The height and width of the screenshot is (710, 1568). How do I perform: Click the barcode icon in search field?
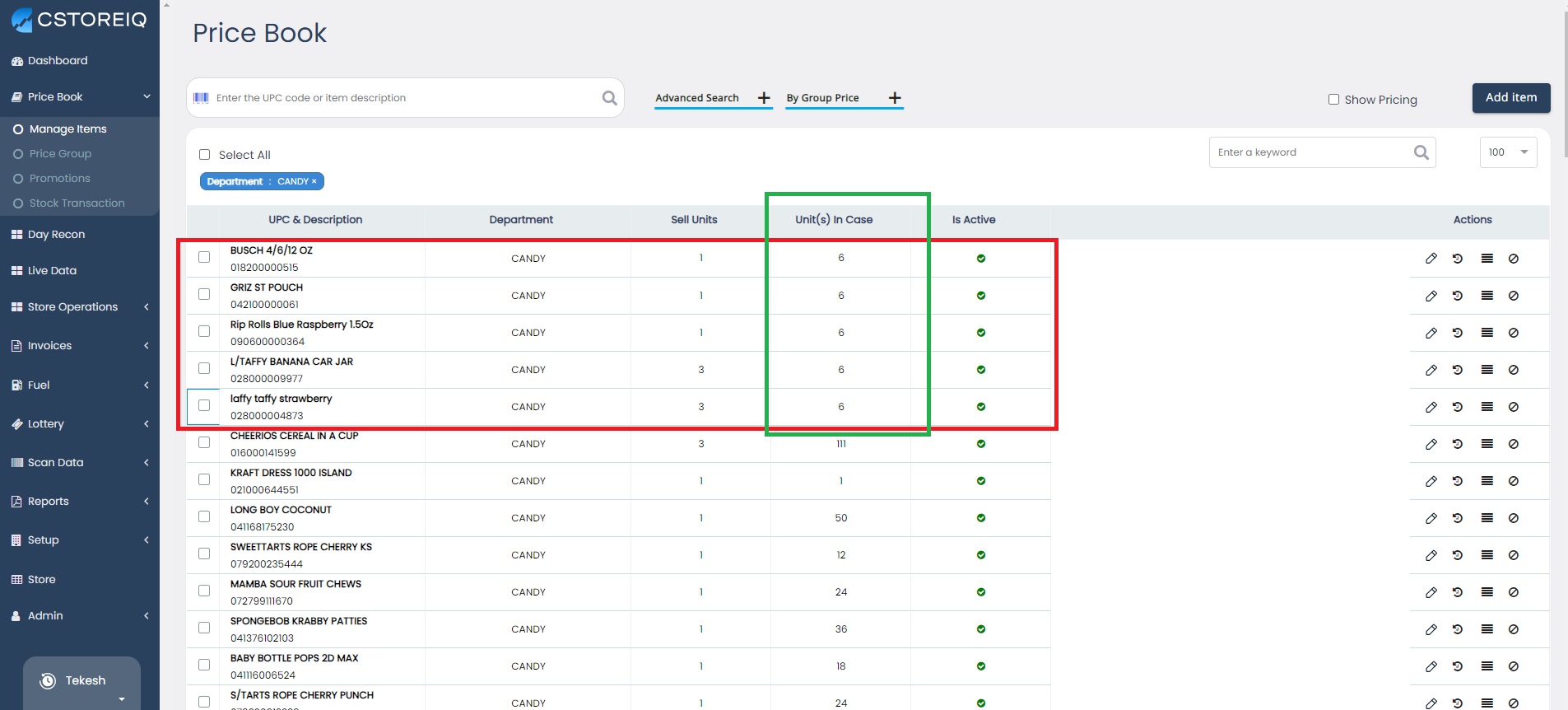[201, 98]
